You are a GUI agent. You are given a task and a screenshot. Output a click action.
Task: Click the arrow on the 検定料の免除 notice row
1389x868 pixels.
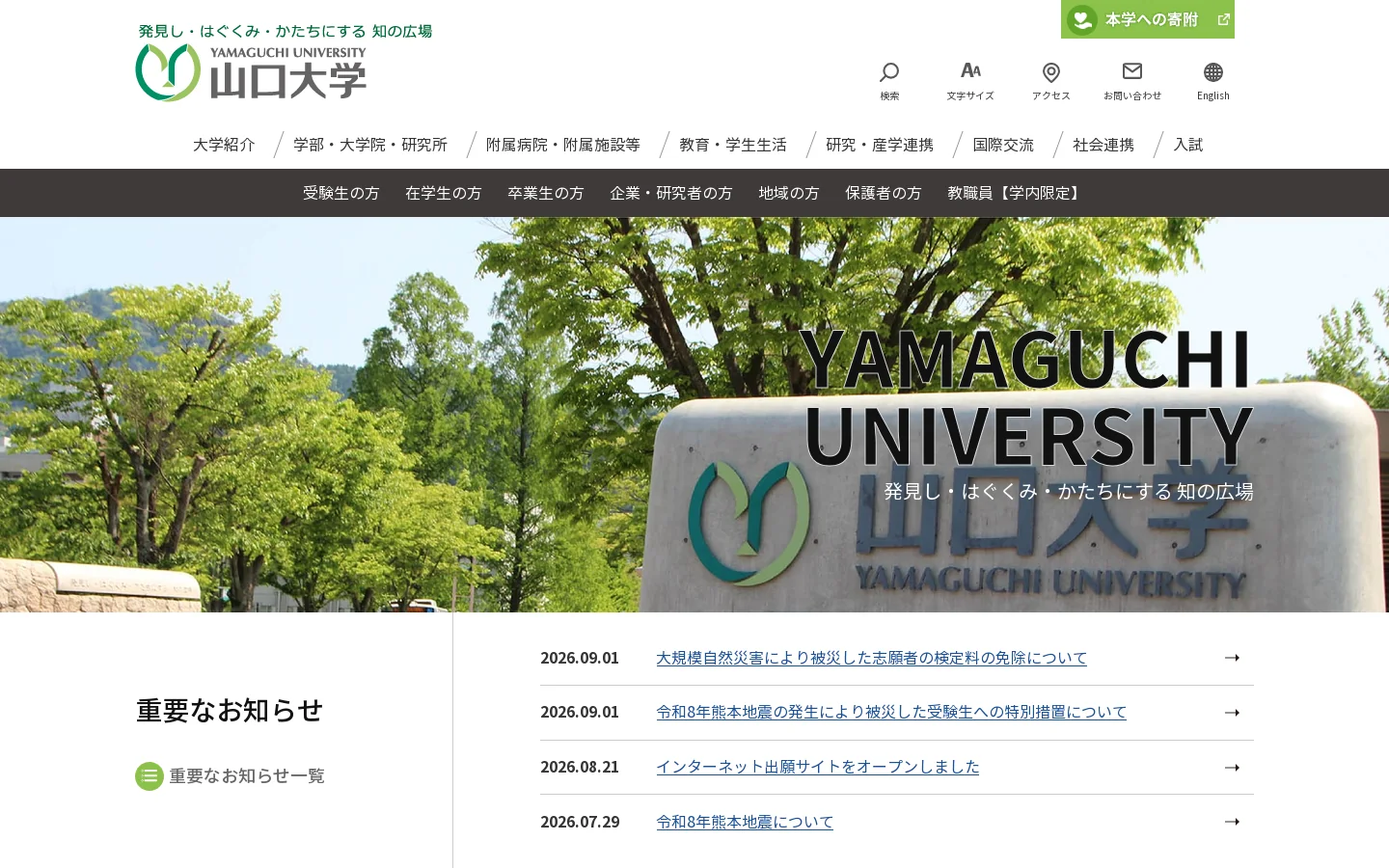point(1232,658)
